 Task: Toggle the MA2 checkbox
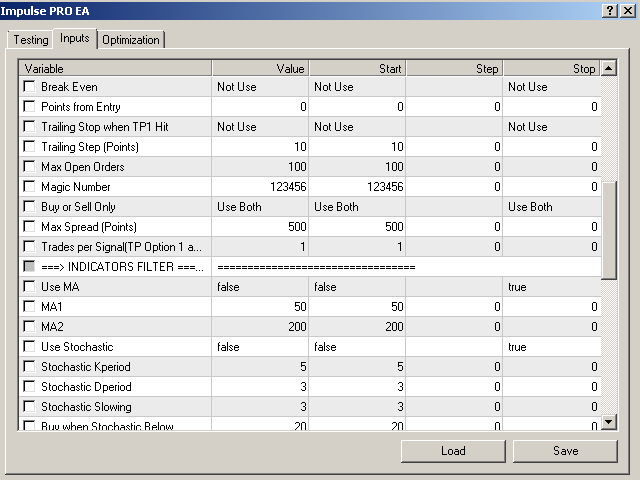[x=29, y=327]
